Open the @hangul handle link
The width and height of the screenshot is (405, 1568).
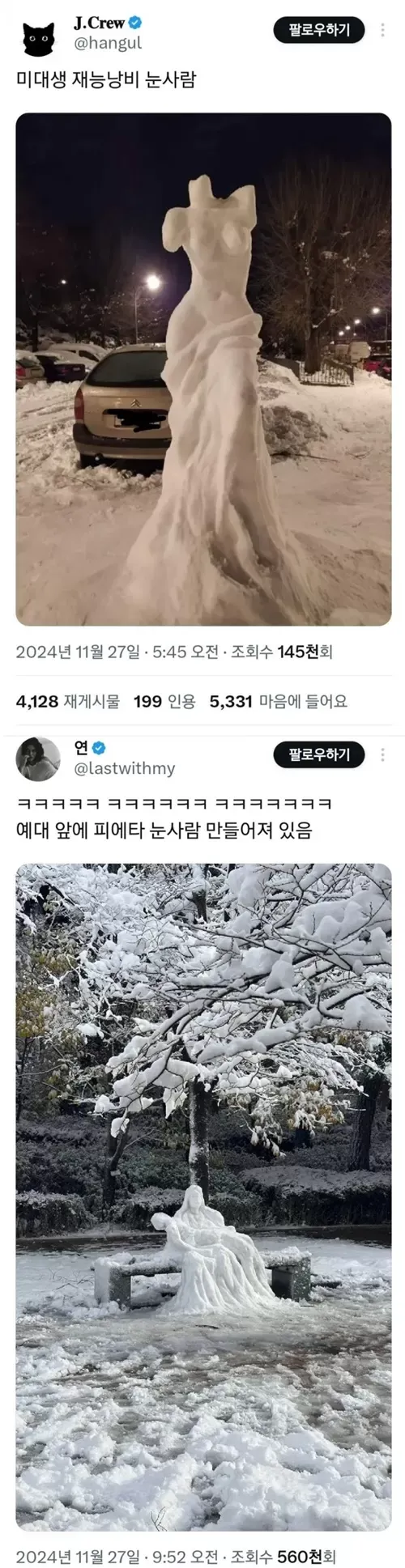[x=108, y=45]
